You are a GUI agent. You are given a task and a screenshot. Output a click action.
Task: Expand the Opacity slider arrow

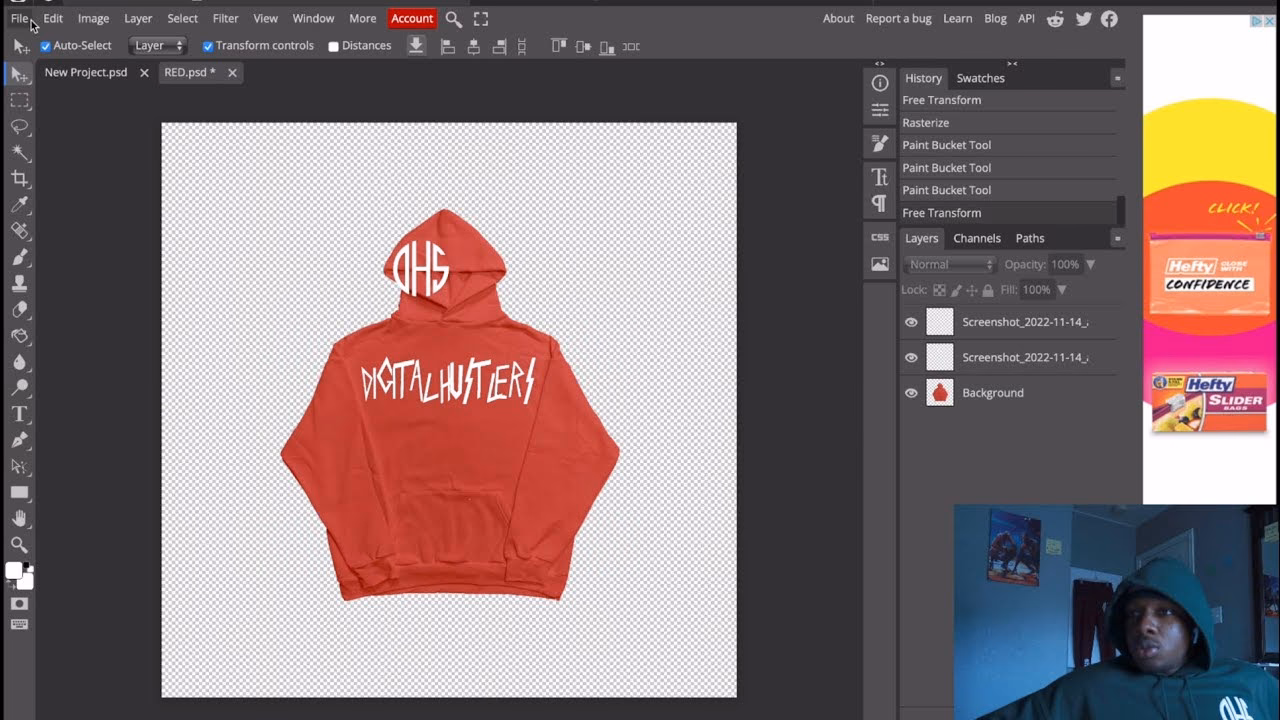tap(1090, 265)
